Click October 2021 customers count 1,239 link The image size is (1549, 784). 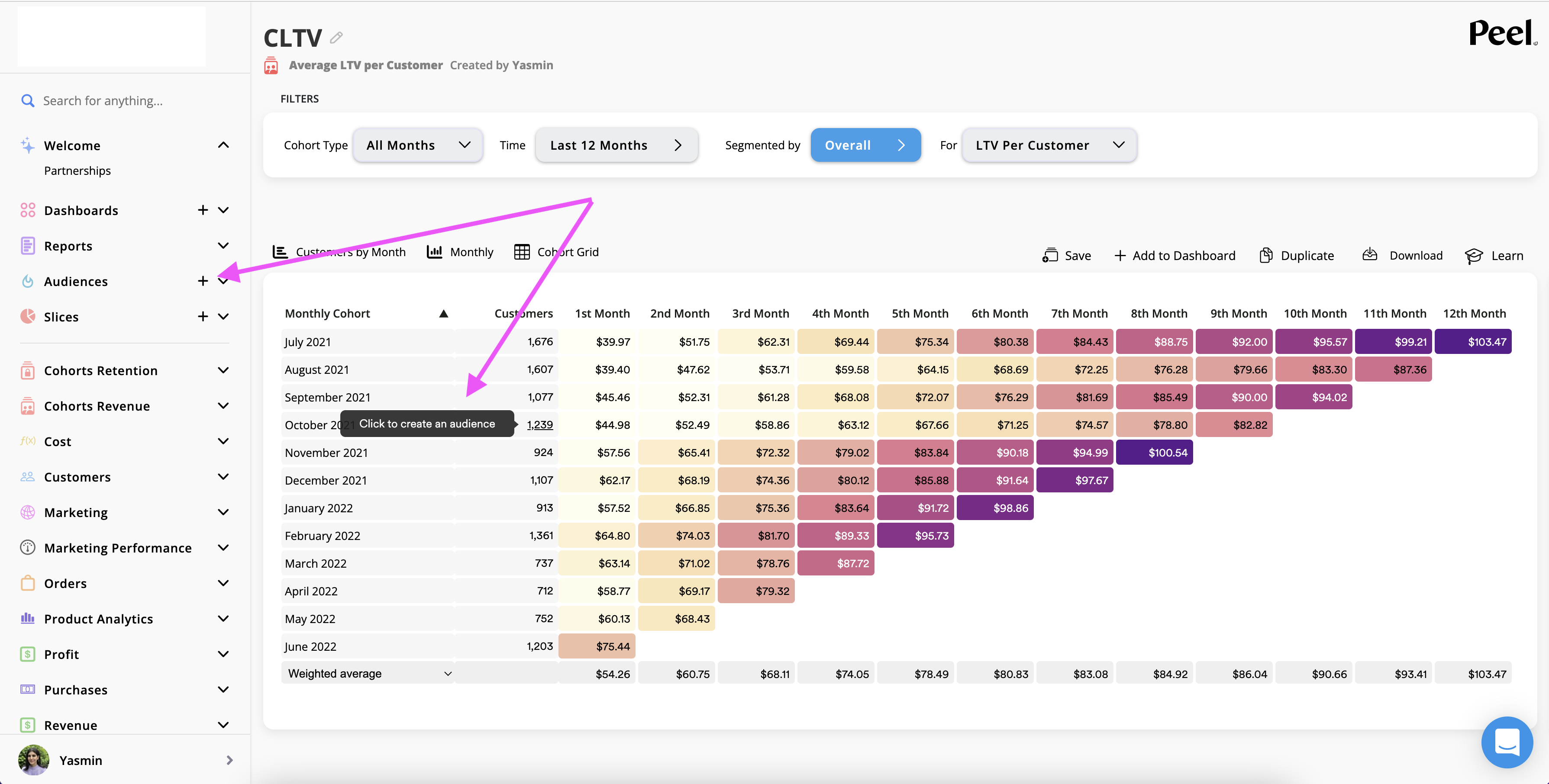539,424
